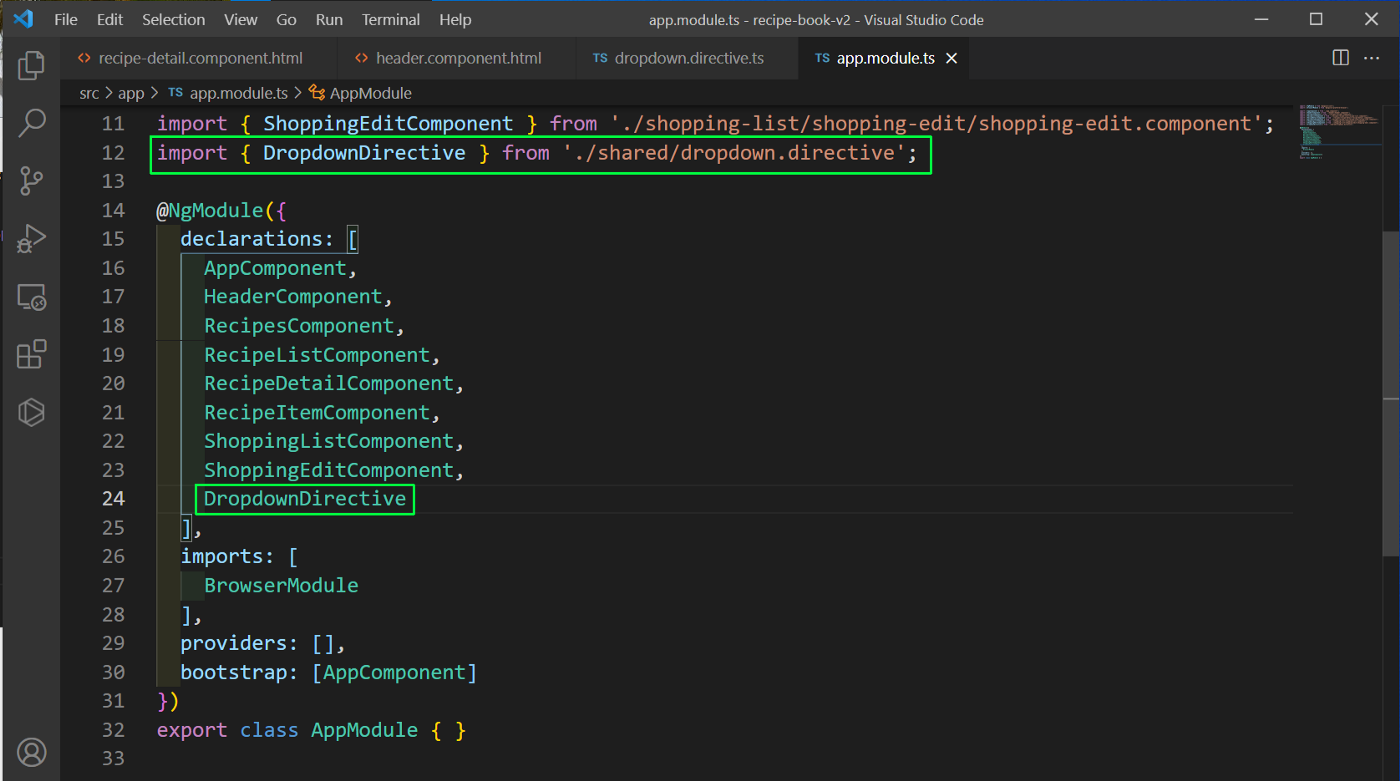Open the Run and Debug view
The height and width of the screenshot is (781, 1400).
(31, 239)
